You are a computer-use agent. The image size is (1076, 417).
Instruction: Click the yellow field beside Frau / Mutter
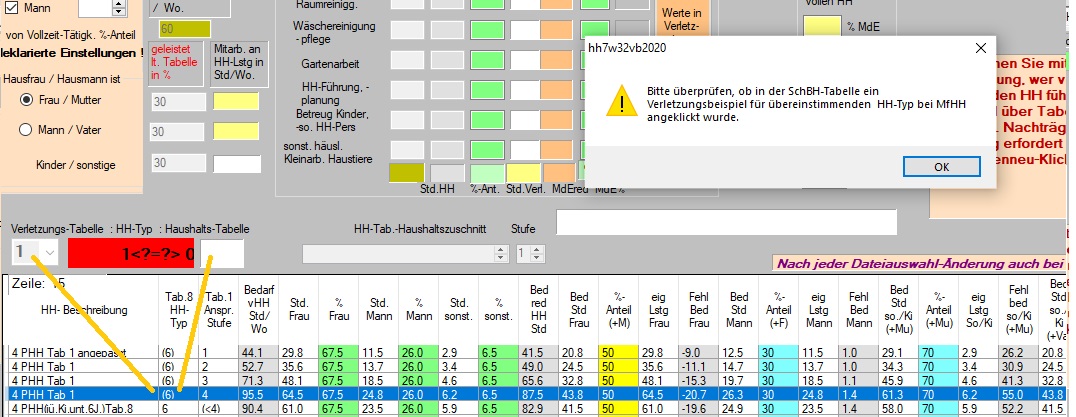coord(236,101)
